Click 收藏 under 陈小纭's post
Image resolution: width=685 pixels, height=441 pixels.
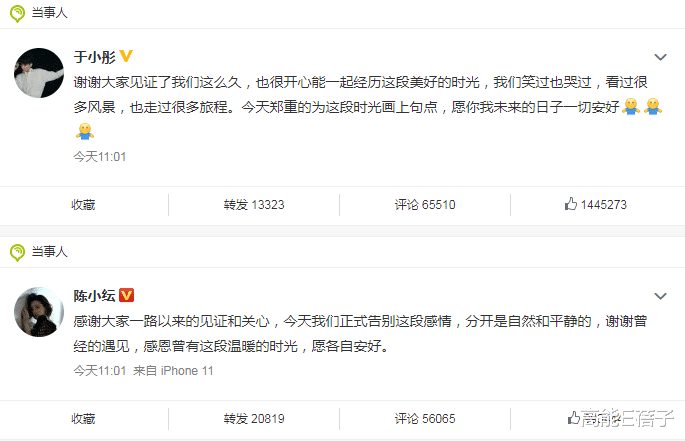(83, 419)
